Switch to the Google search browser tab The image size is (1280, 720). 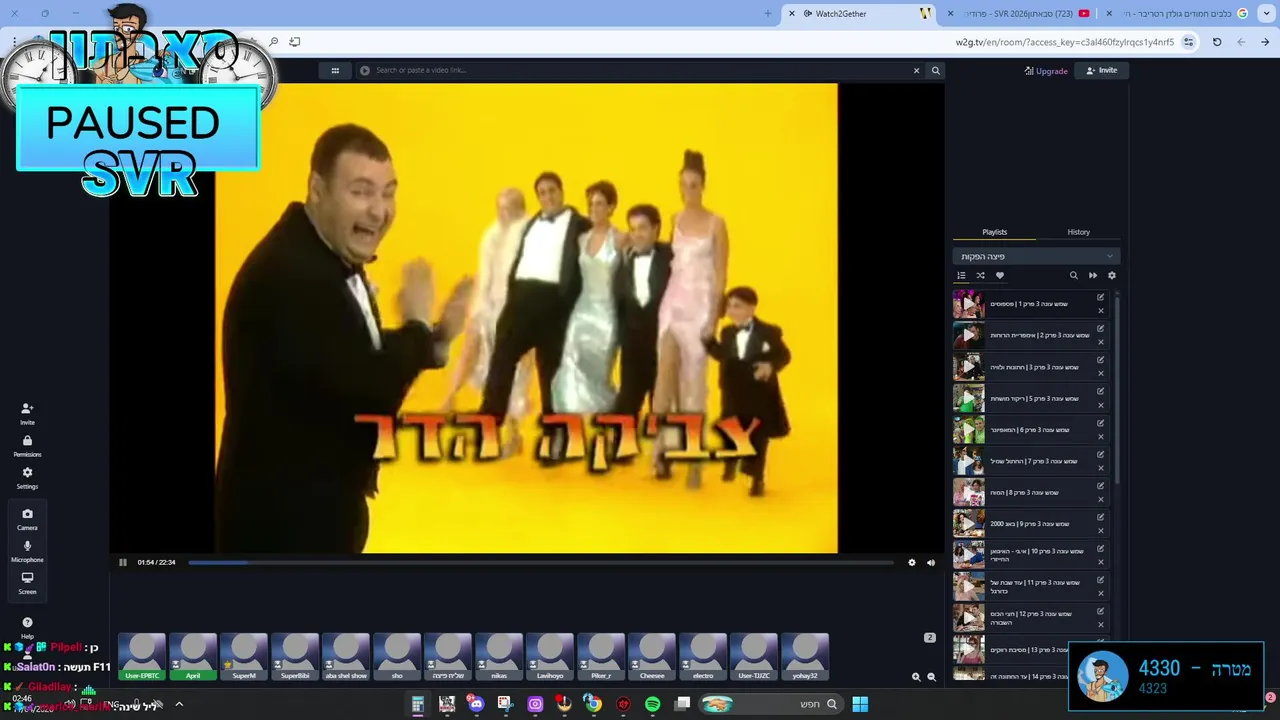(1180, 13)
